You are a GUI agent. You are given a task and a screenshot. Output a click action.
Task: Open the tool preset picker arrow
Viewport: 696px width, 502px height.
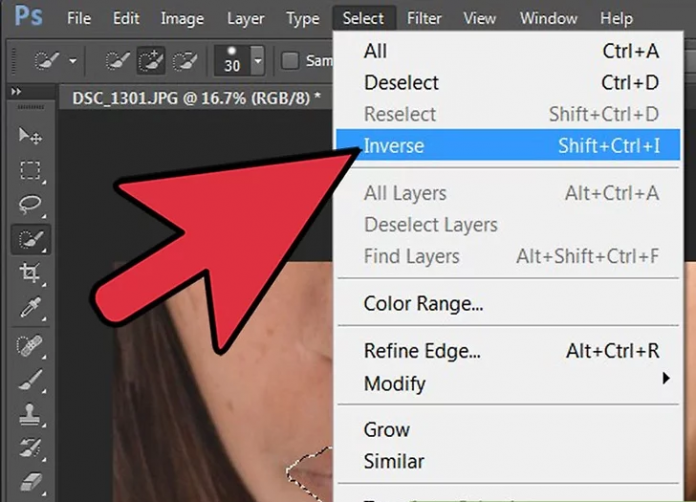73,61
